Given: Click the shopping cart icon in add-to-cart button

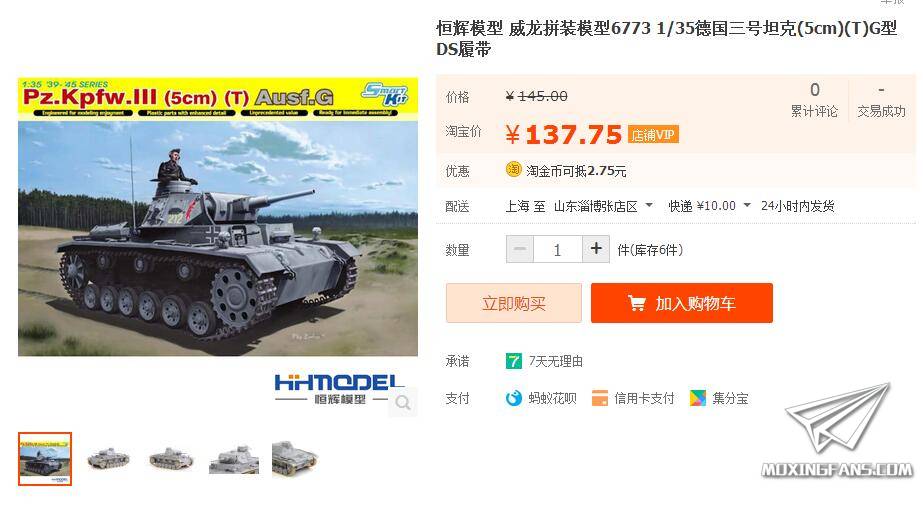Looking at the screenshot, I should point(636,303).
